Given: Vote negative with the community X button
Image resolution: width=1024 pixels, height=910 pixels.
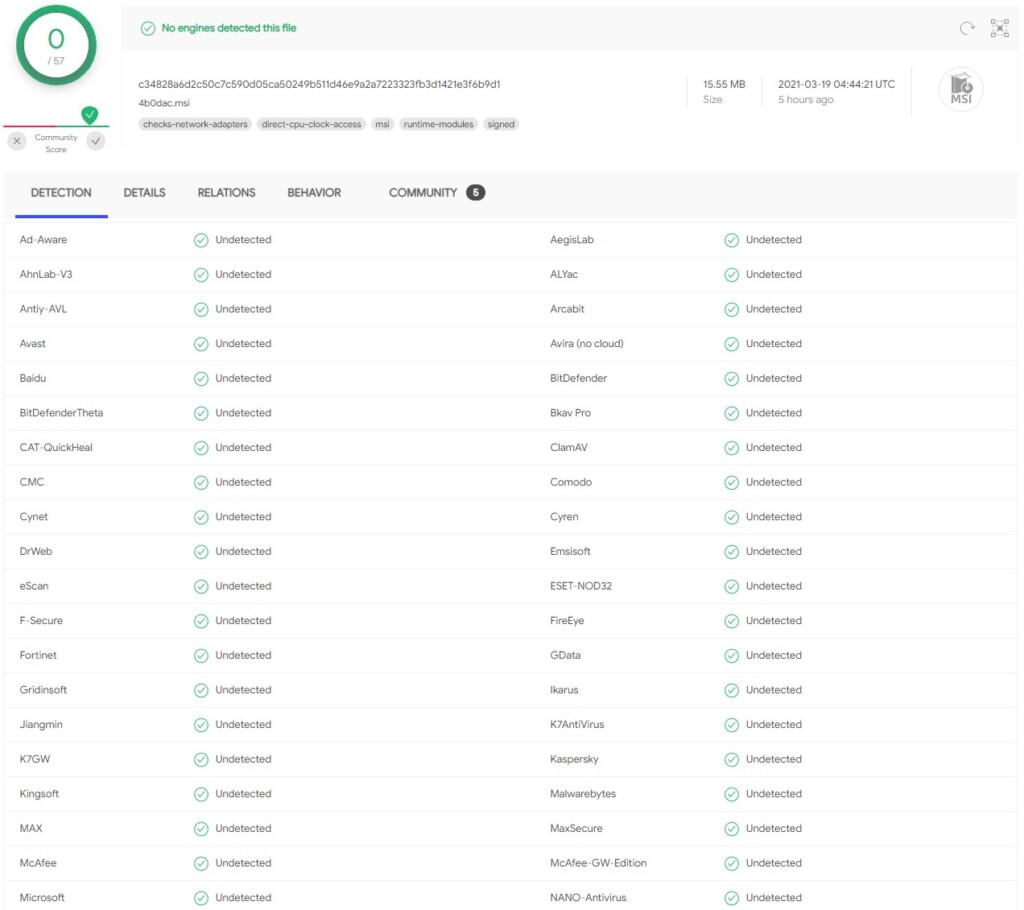Looking at the screenshot, I should point(17,141).
